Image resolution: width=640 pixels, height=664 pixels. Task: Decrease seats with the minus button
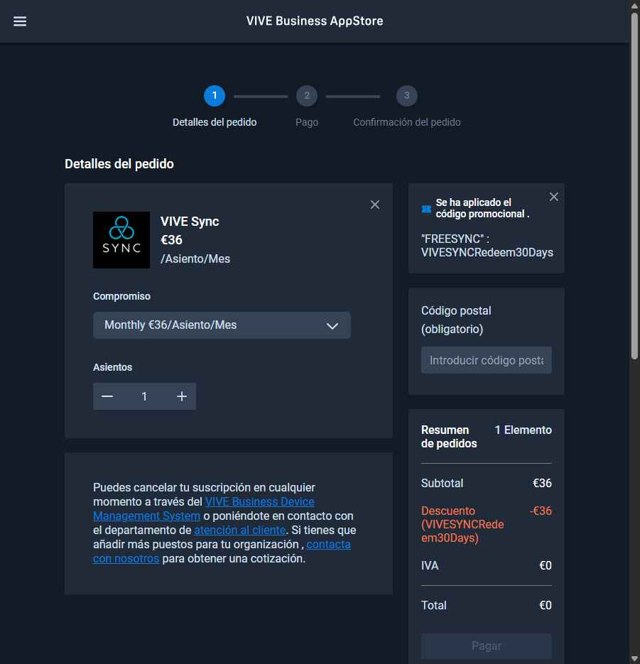[107, 396]
